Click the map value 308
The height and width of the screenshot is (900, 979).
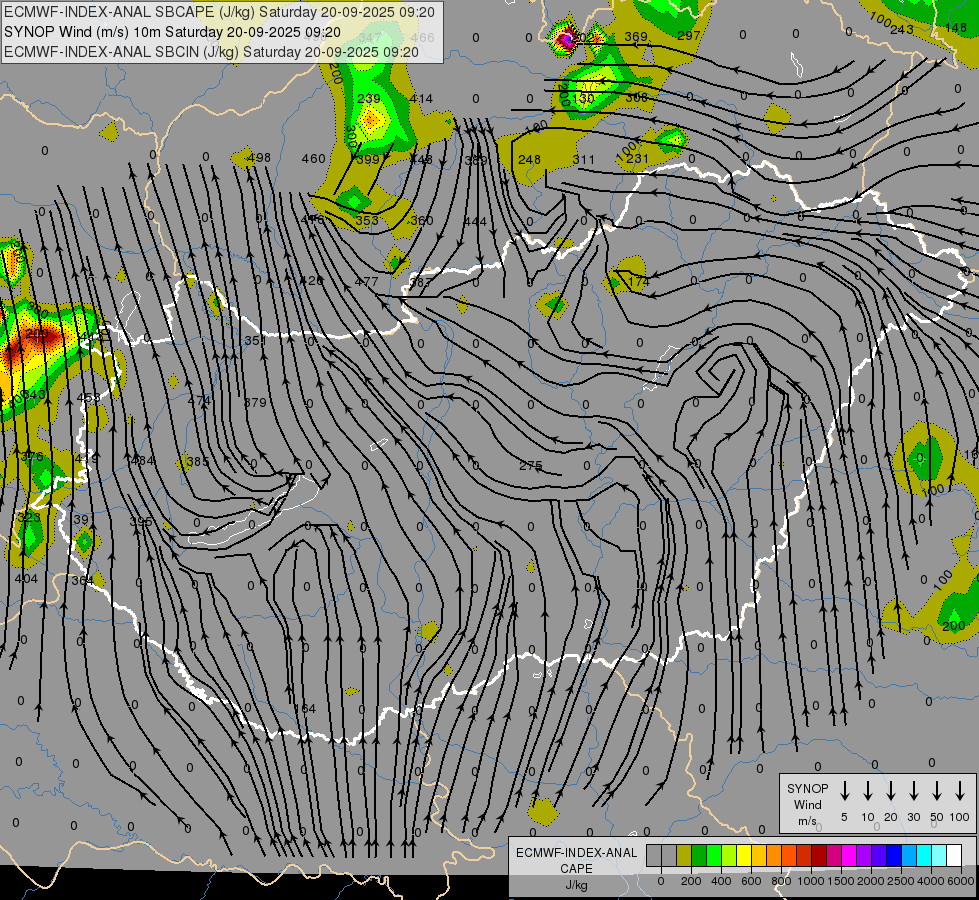coord(636,97)
